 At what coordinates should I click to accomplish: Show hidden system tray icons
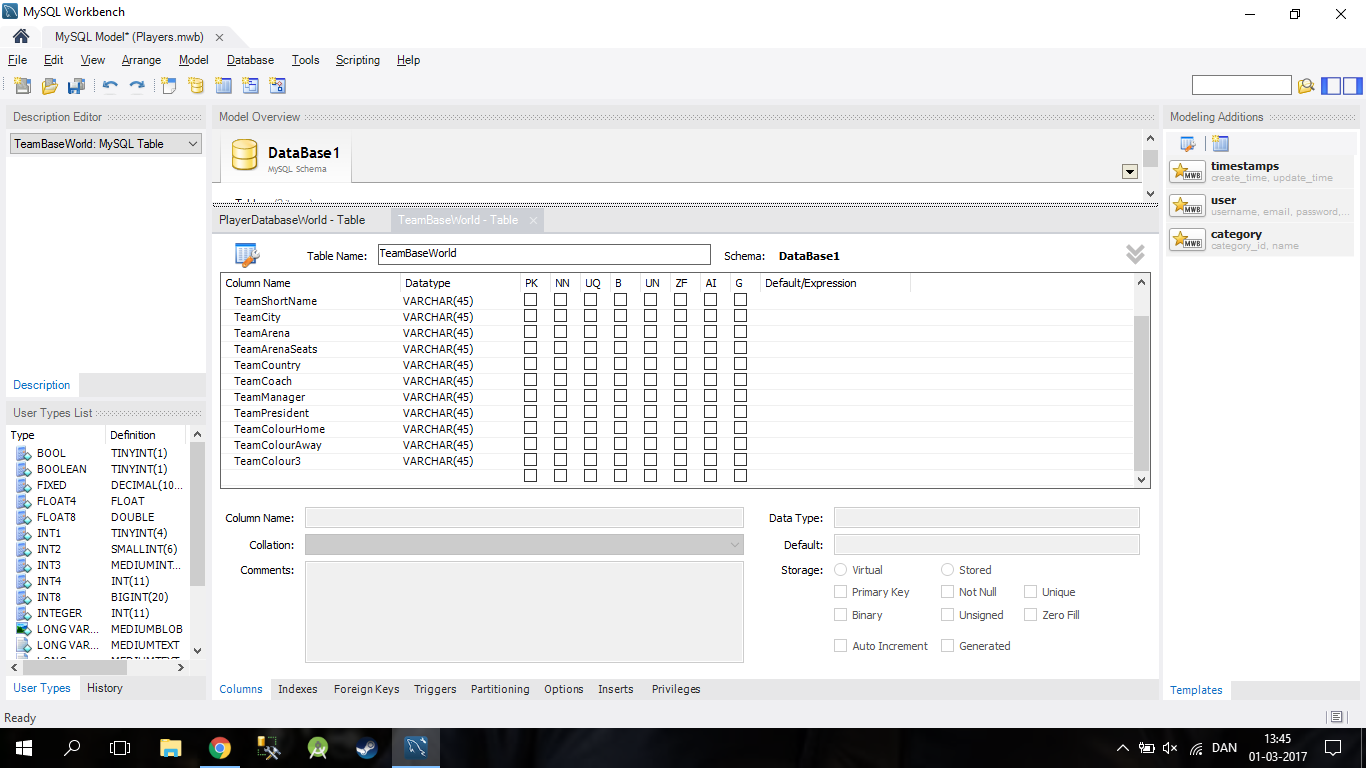[1123, 748]
